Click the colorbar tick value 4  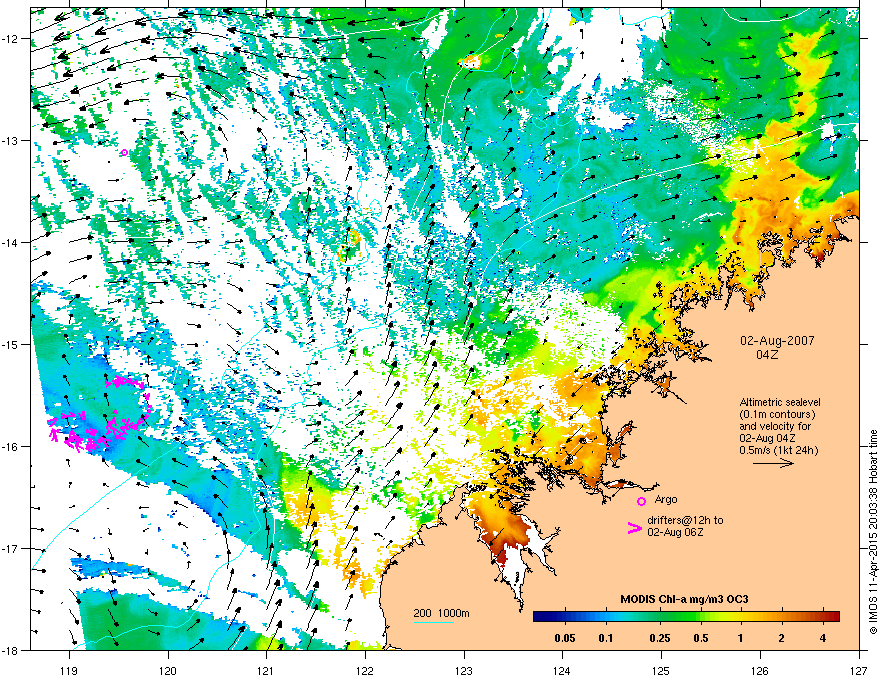[x=823, y=638]
